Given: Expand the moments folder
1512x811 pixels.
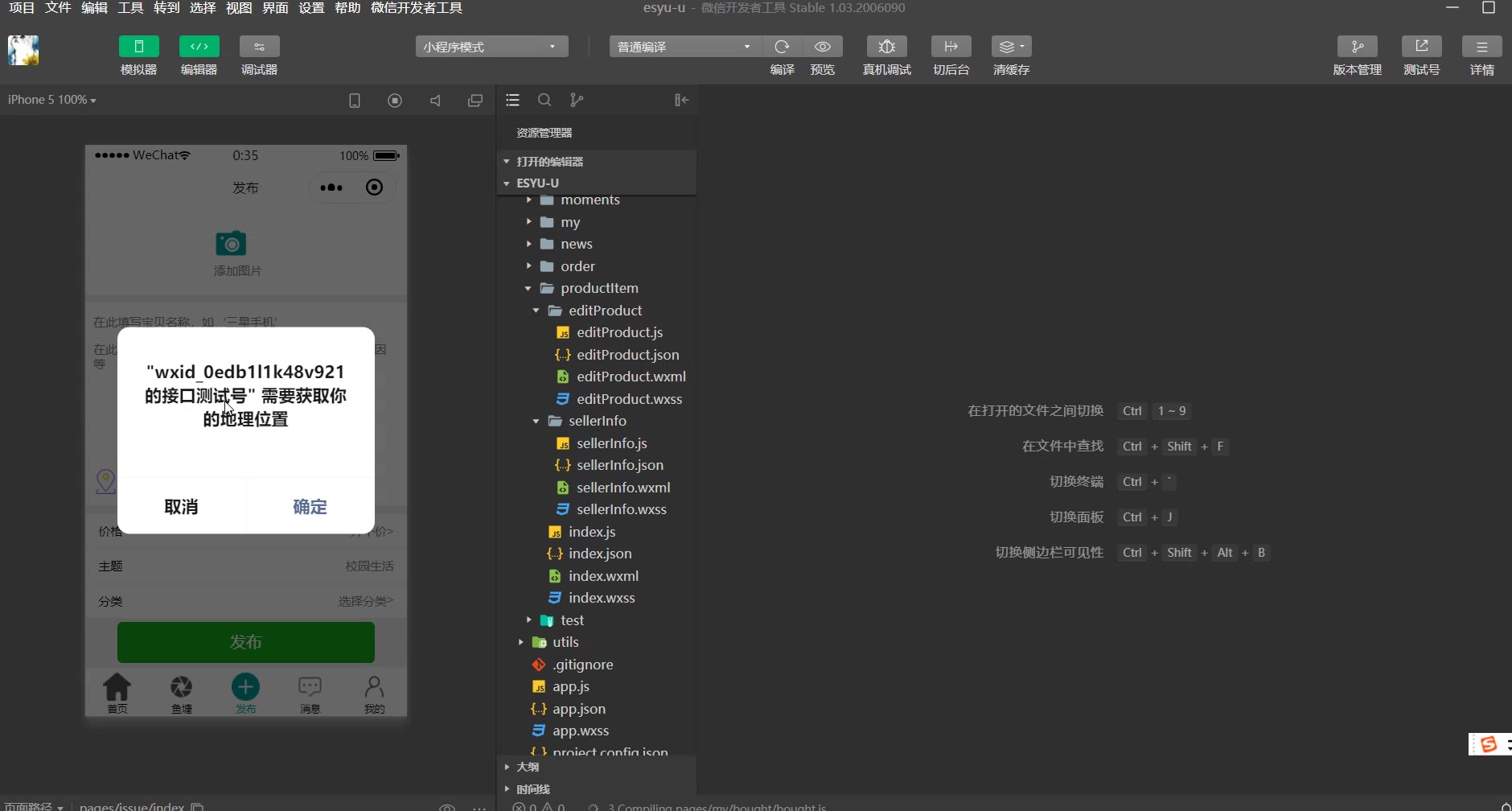Looking at the screenshot, I should click(596, 200).
